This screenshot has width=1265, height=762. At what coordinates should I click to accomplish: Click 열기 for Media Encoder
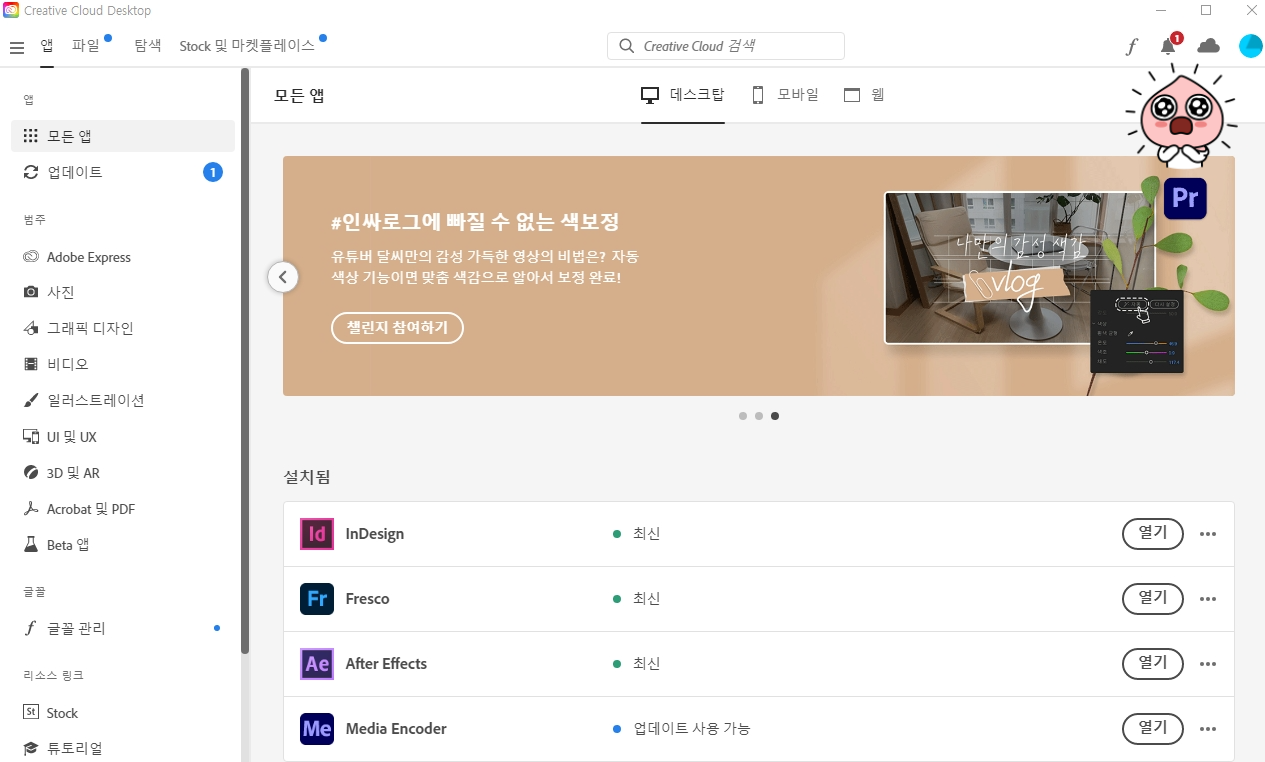tap(1153, 729)
